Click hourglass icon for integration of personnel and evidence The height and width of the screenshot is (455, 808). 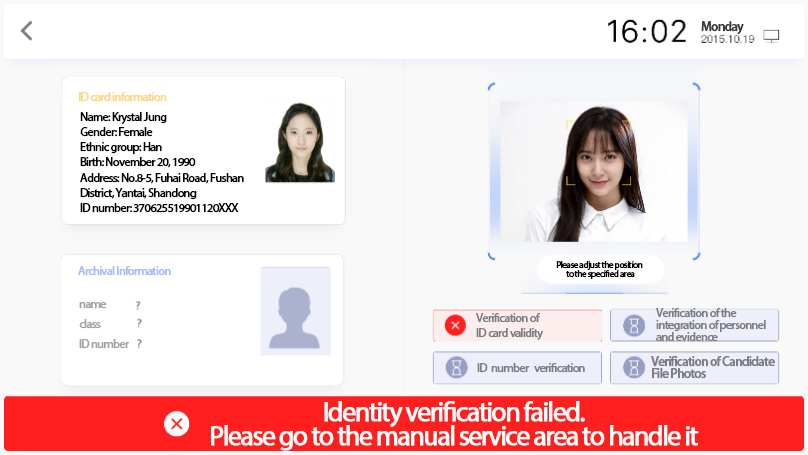click(634, 325)
